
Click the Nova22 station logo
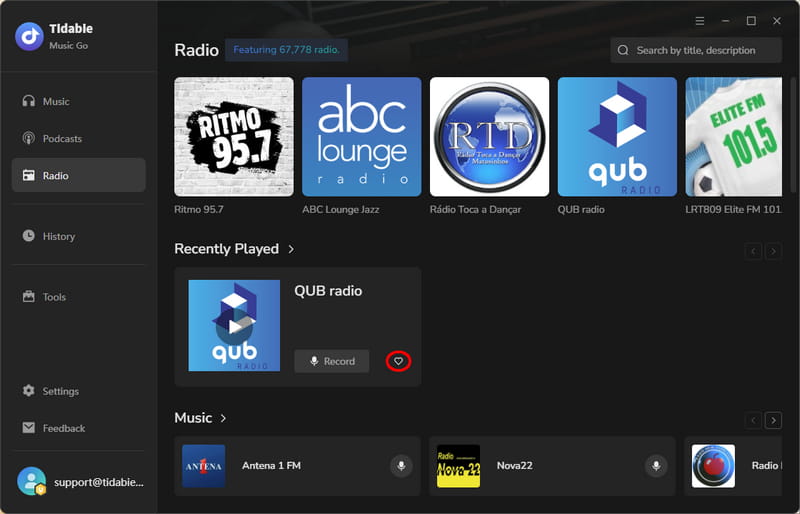[458, 466]
